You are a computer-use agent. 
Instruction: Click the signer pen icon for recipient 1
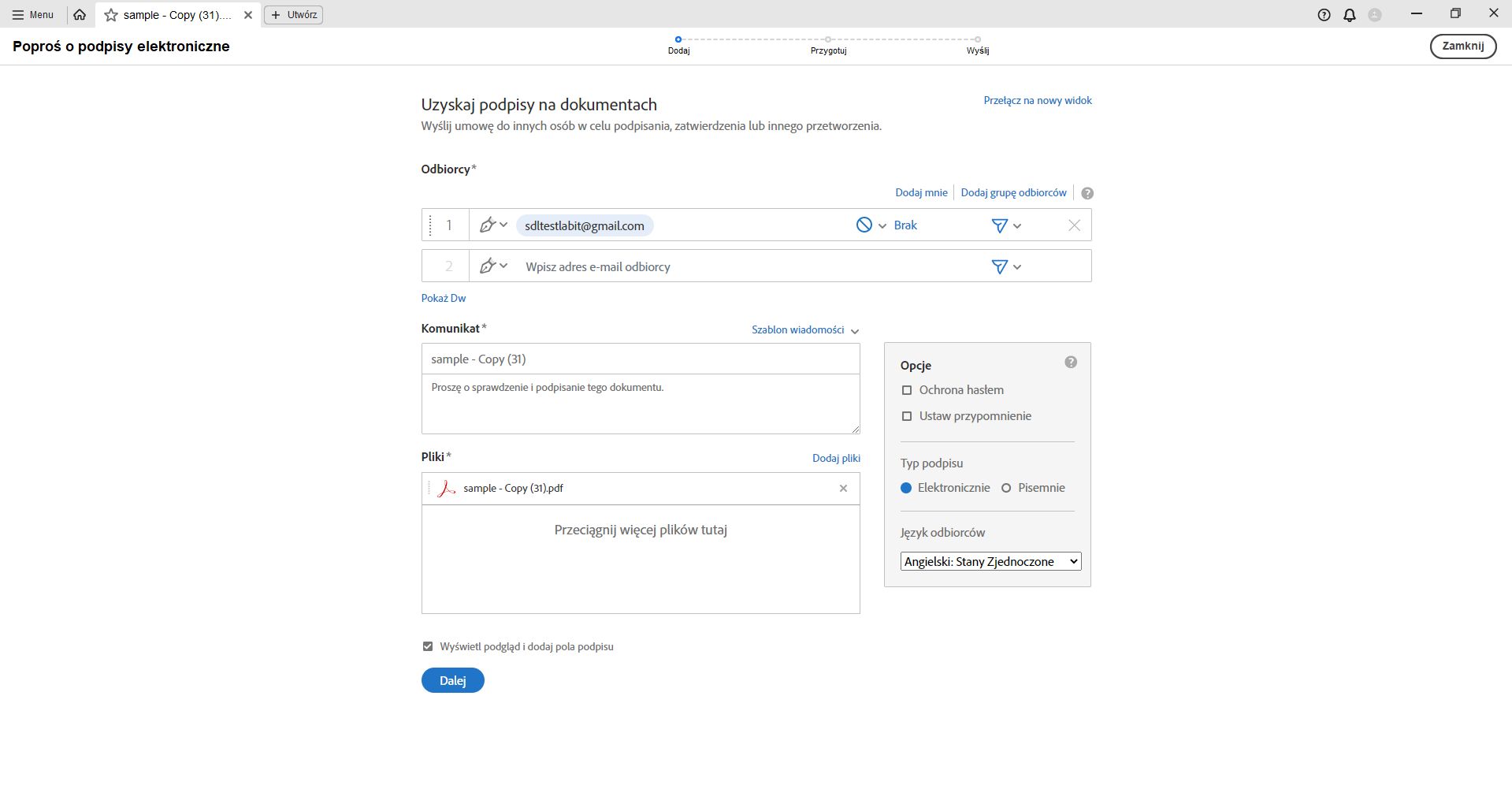[488, 225]
